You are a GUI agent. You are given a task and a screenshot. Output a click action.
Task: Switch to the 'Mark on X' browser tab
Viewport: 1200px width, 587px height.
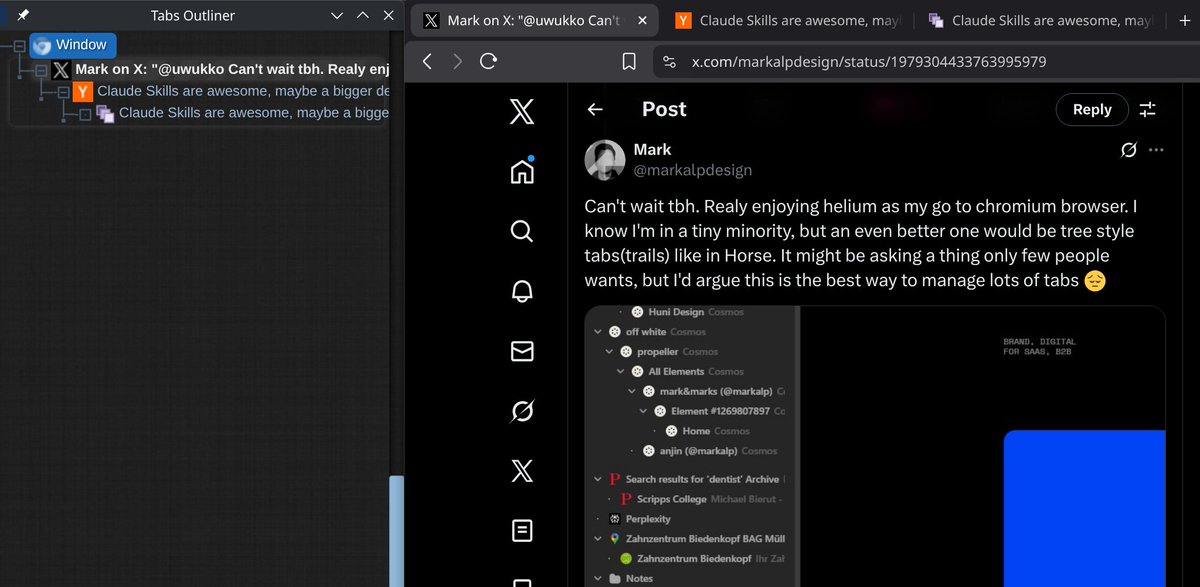[533, 20]
